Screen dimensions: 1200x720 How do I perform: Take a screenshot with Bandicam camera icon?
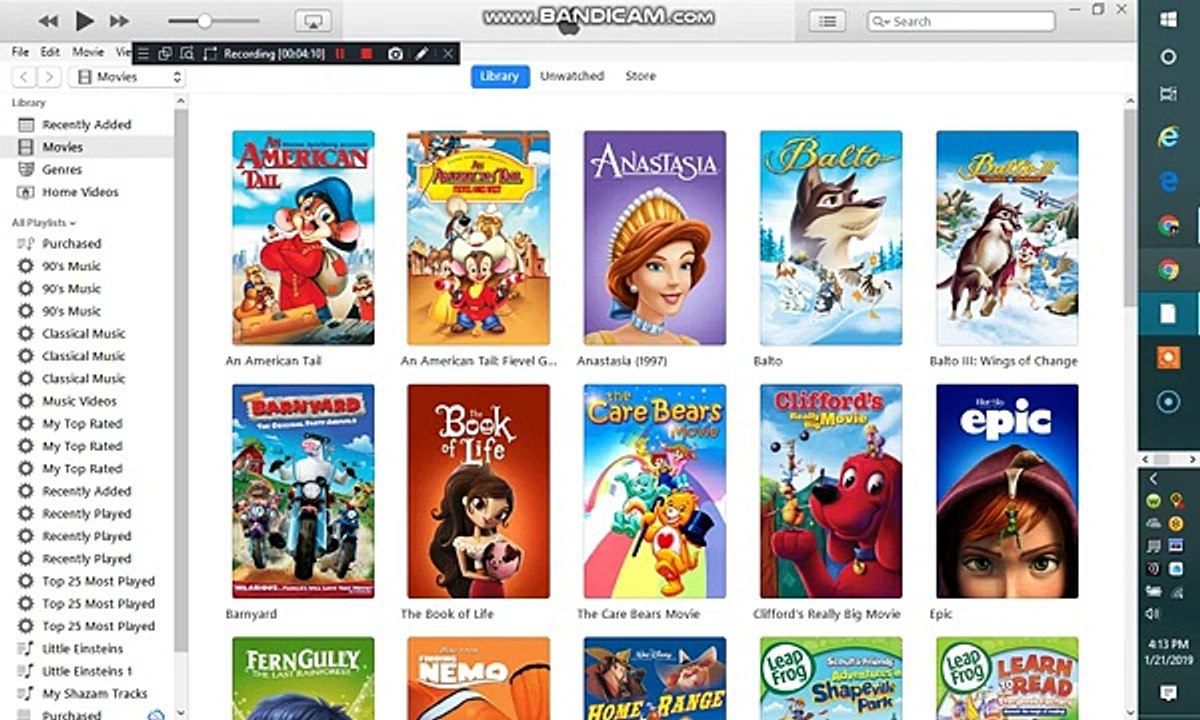click(395, 54)
